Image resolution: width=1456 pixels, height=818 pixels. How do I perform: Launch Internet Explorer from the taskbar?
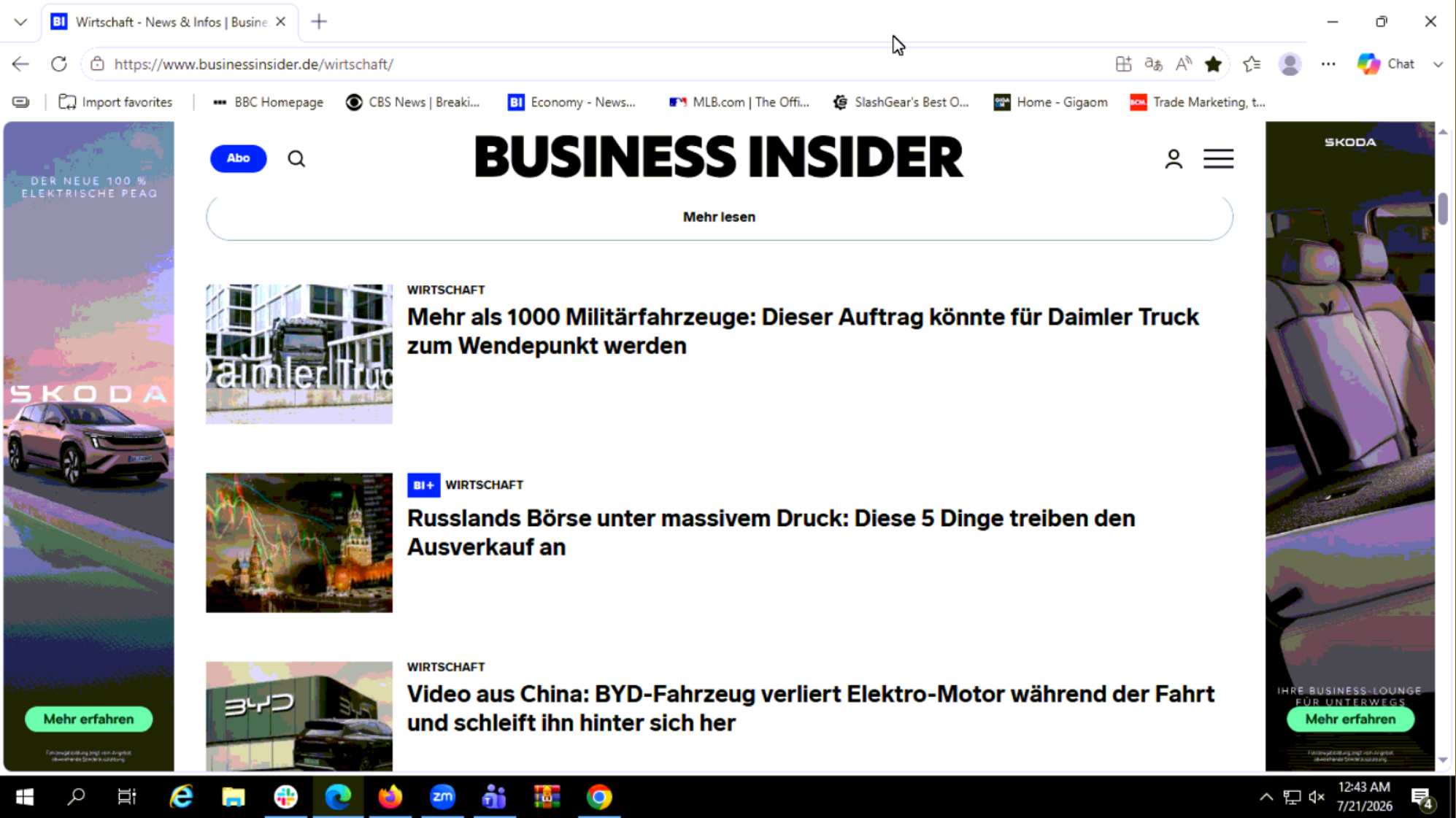point(181,797)
